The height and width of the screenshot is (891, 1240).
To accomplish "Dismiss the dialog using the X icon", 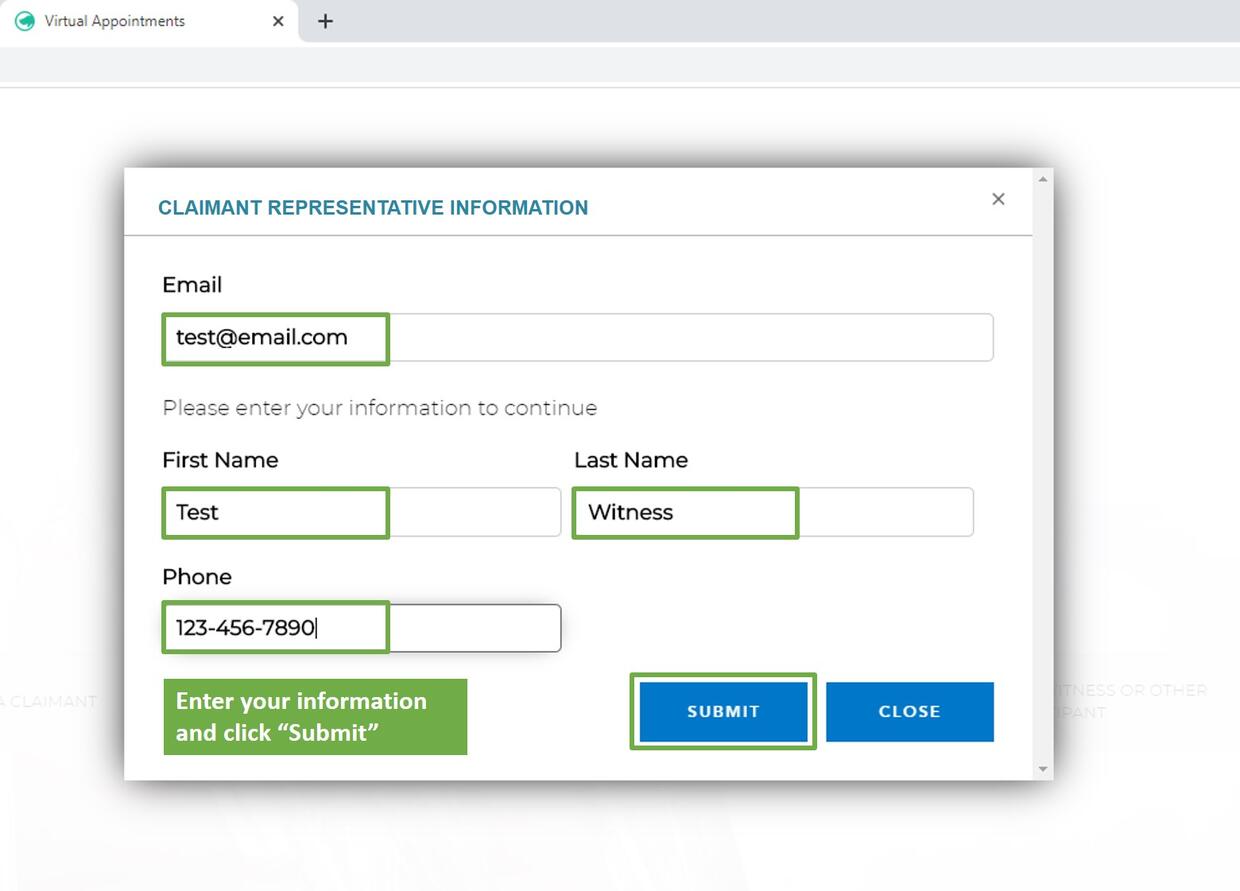I will [997, 199].
